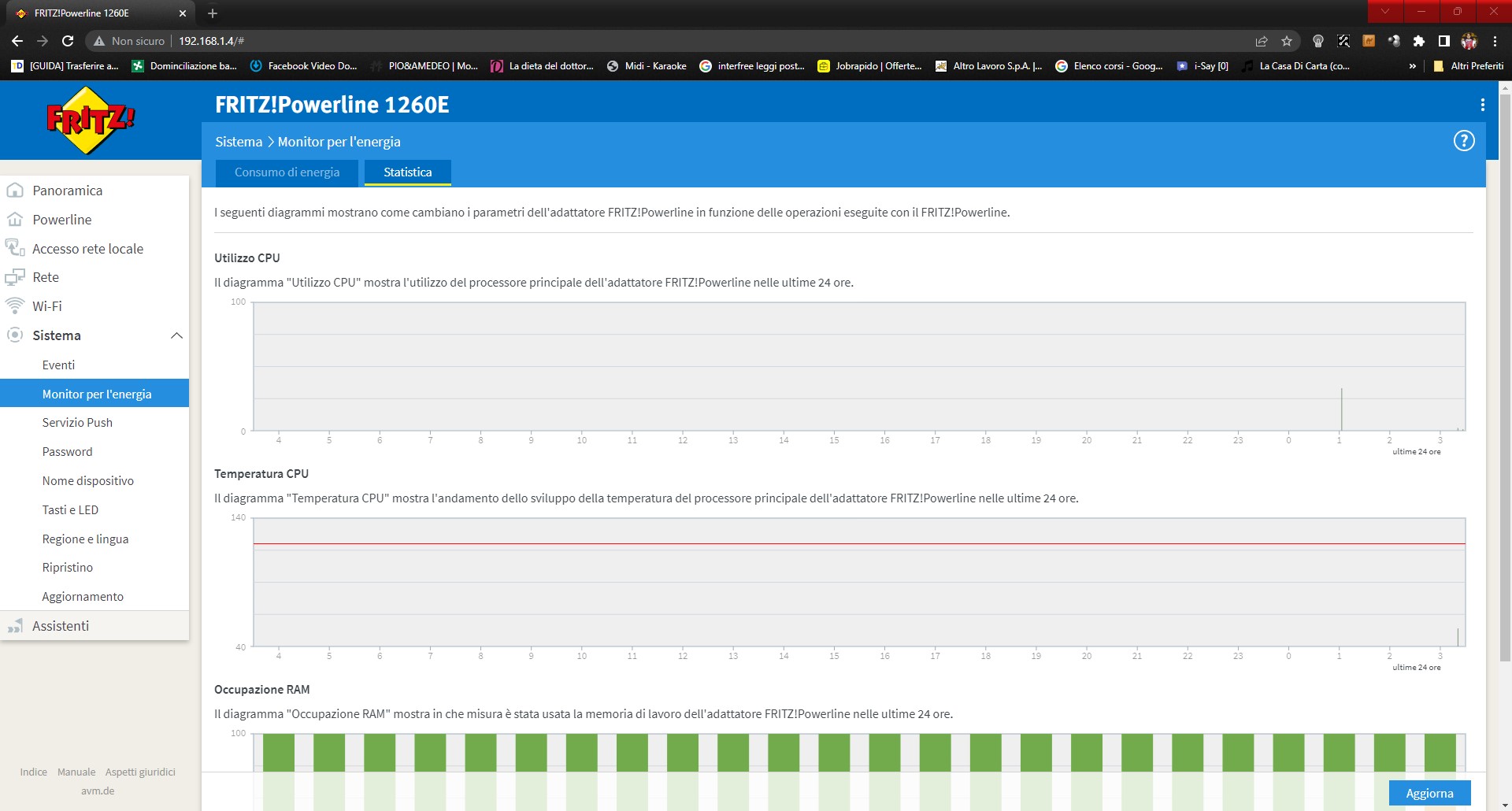Open the help question mark icon
The image size is (1512, 811).
[x=1464, y=141]
